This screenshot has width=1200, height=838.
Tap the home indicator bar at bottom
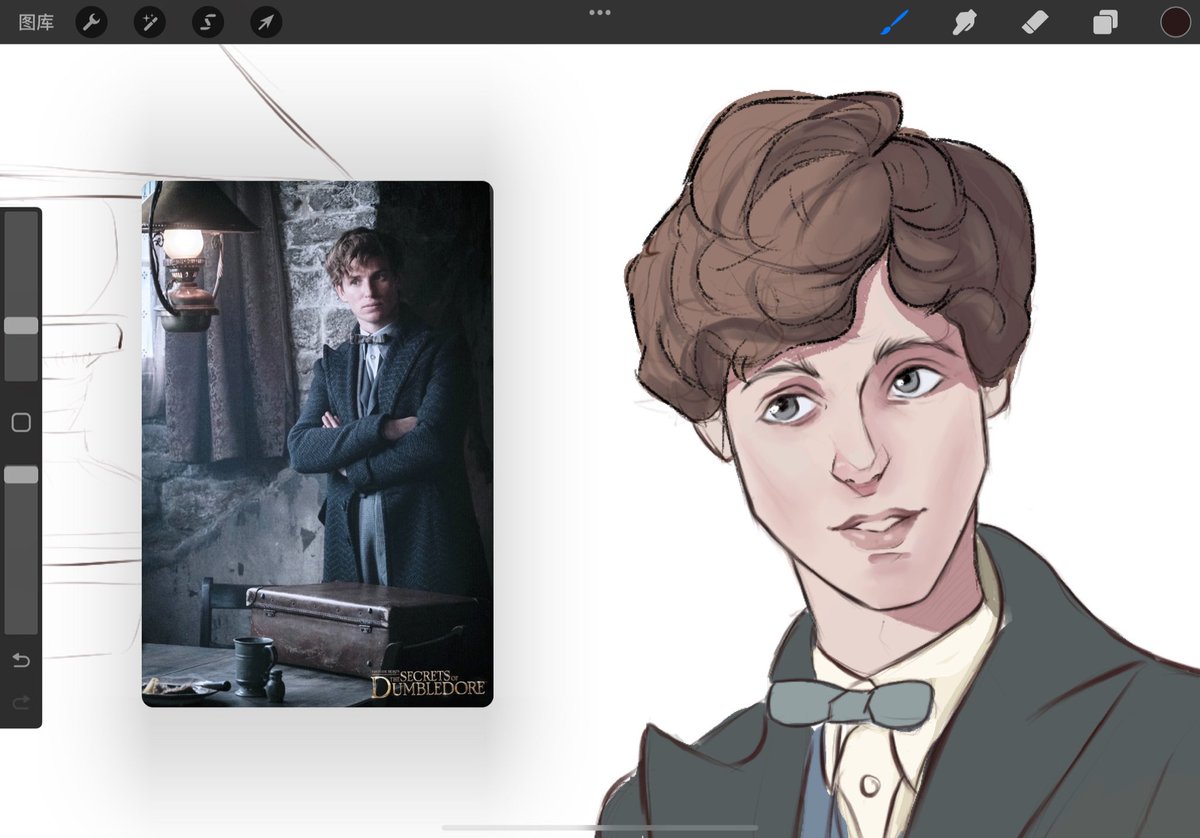click(600, 827)
